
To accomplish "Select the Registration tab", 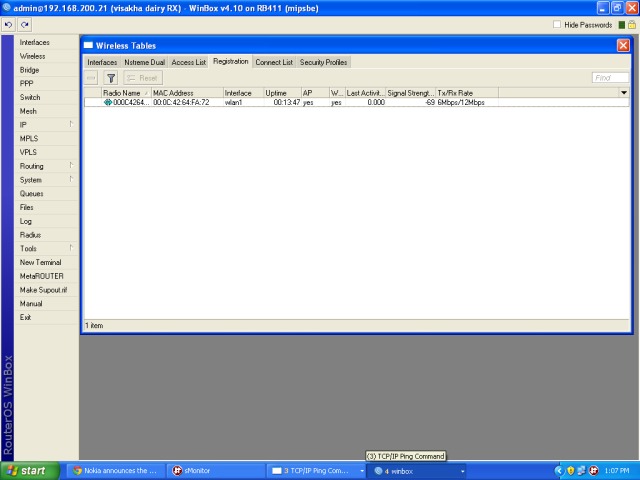I will pyautogui.click(x=231, y=61).
